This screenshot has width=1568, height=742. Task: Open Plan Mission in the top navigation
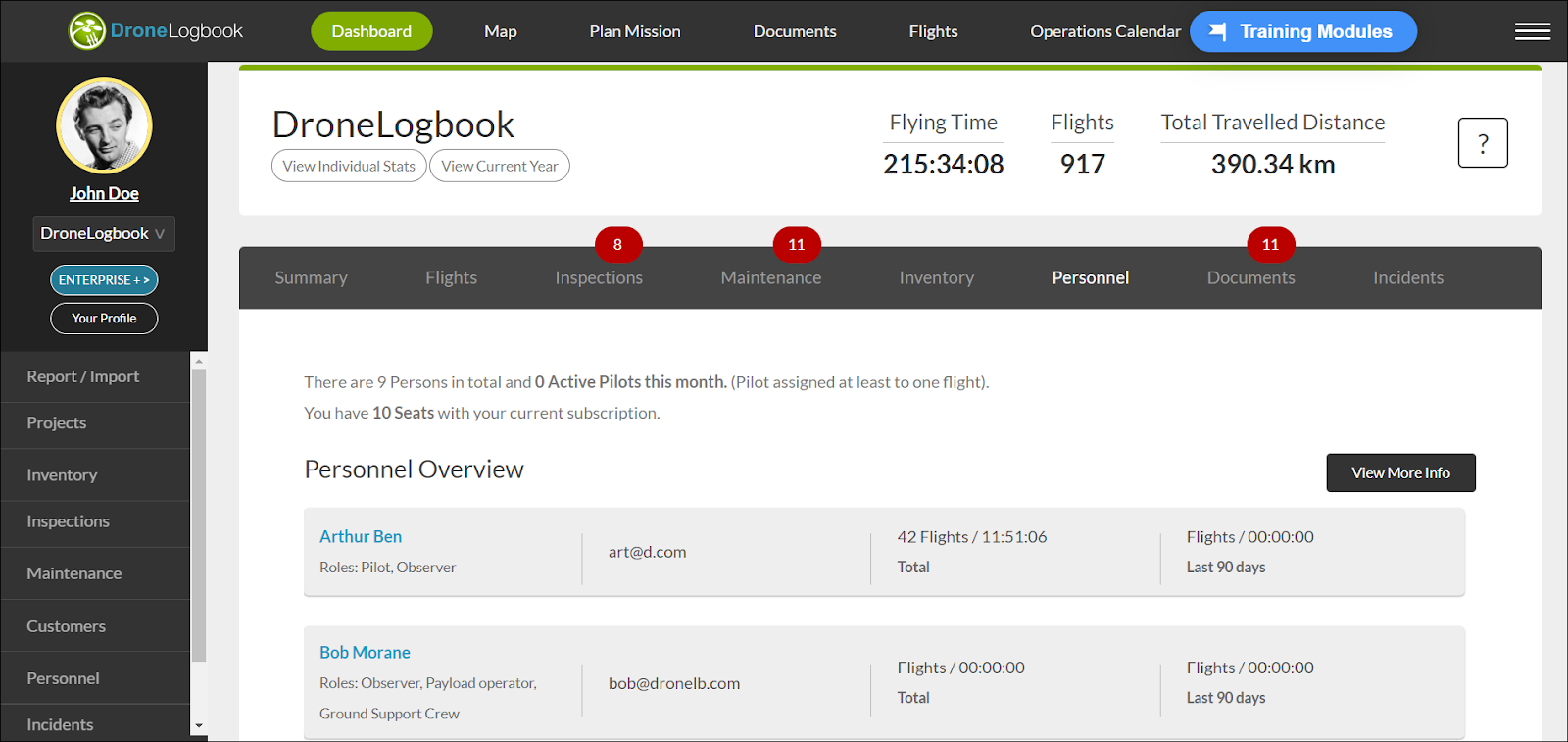coord(635,31)
